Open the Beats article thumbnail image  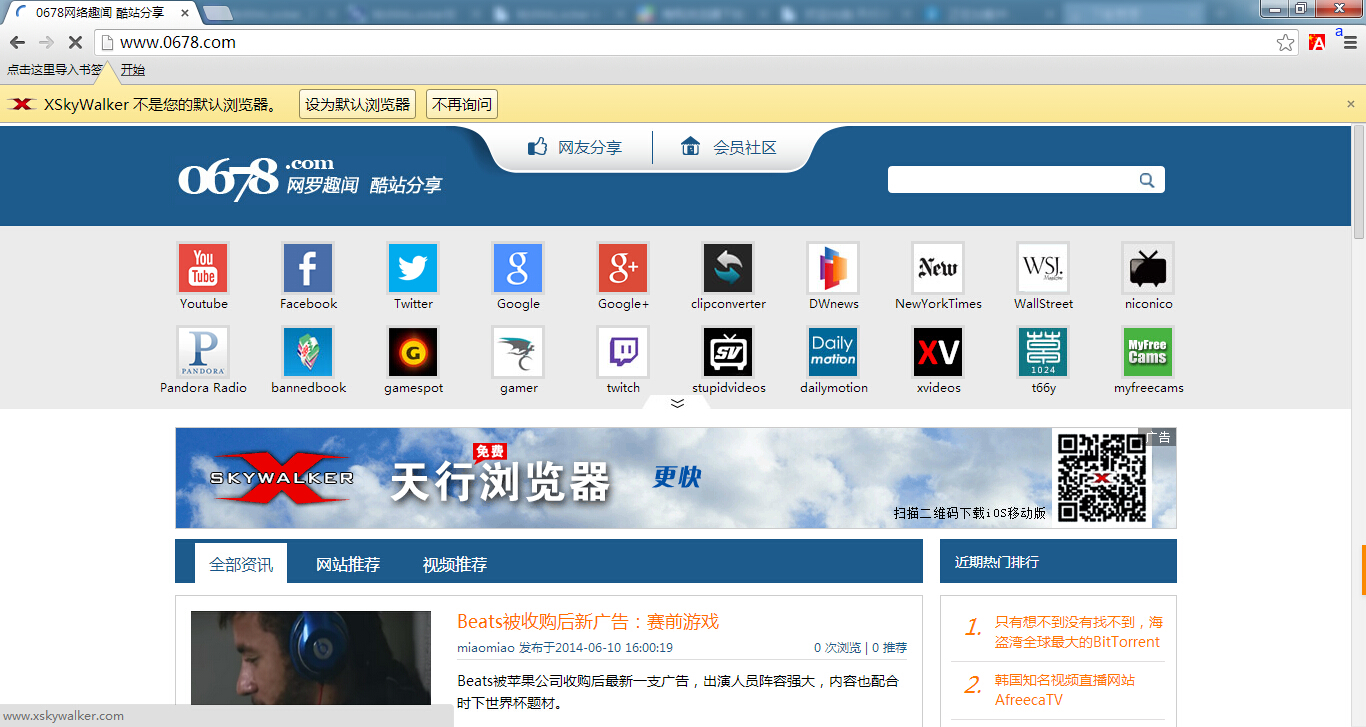311,658
